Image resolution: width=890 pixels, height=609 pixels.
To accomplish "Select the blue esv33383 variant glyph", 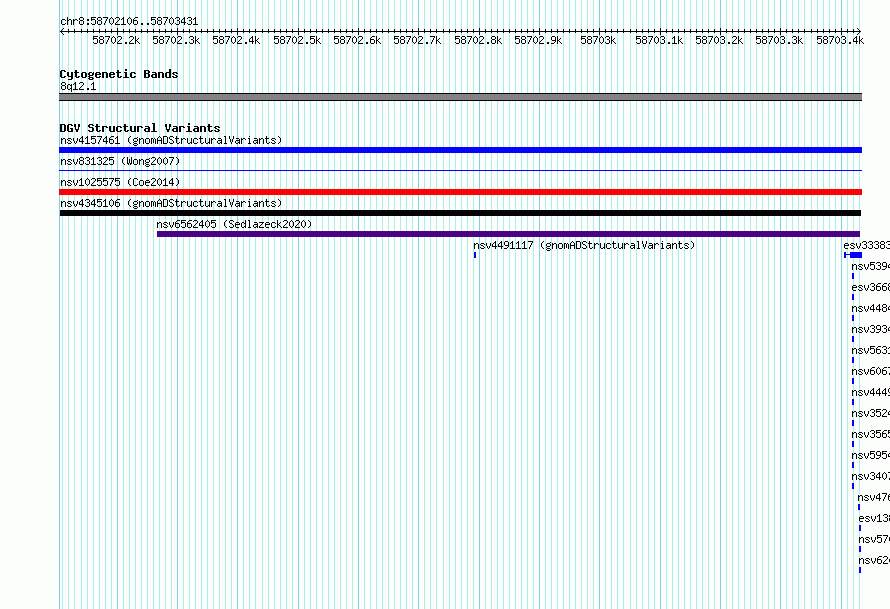I will point(853,255).
